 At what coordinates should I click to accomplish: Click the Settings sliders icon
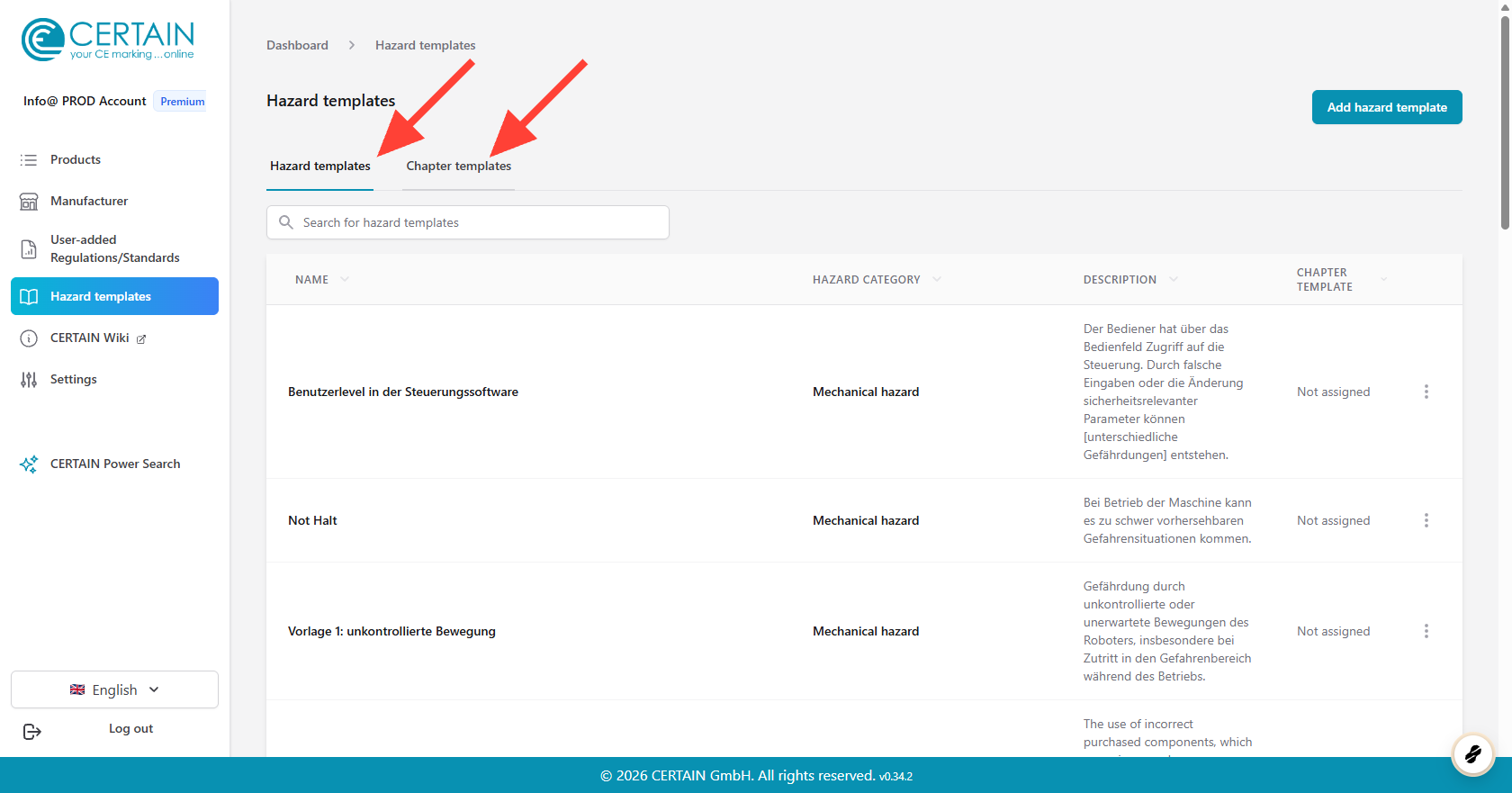click(29, 379)
